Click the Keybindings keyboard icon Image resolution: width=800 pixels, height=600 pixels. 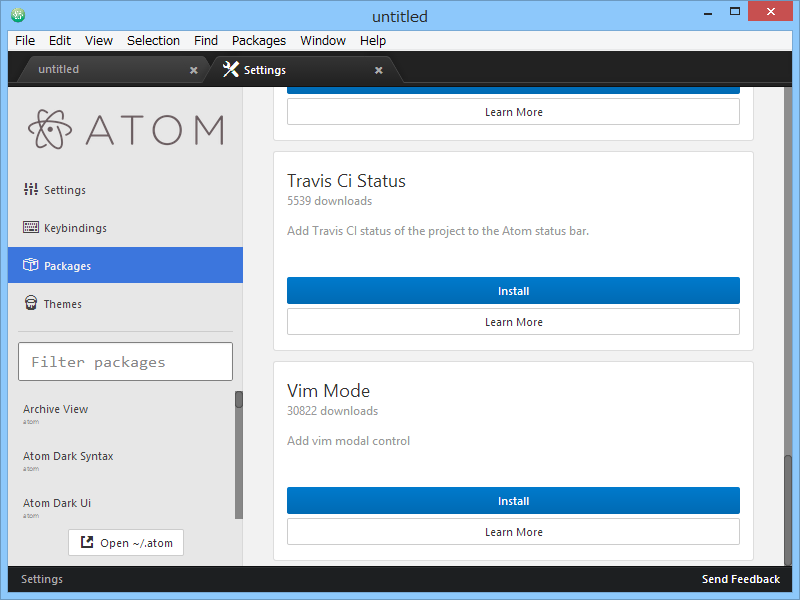tap(31, 227)
